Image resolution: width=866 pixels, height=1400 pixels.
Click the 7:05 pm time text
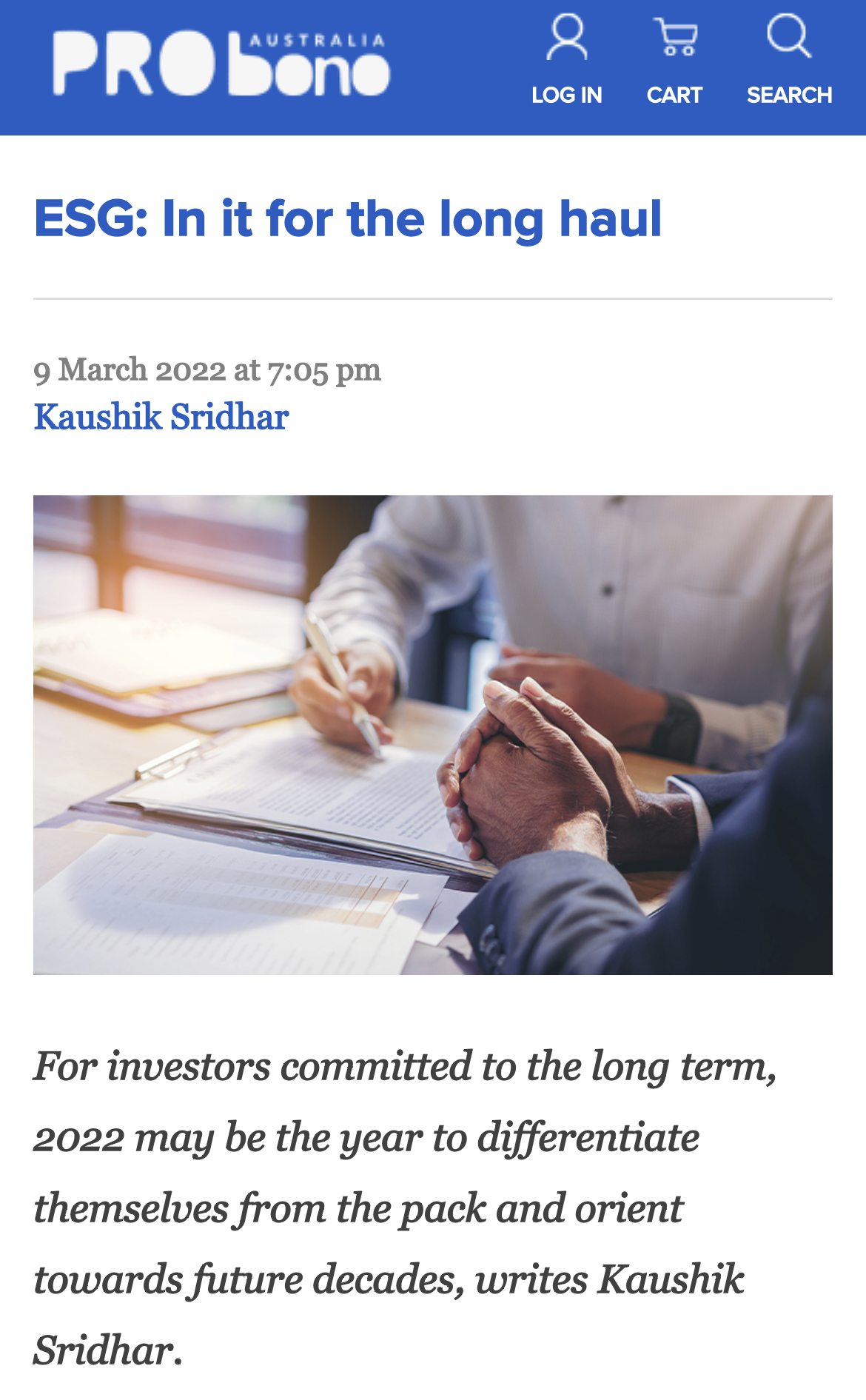tap(324, 369)
